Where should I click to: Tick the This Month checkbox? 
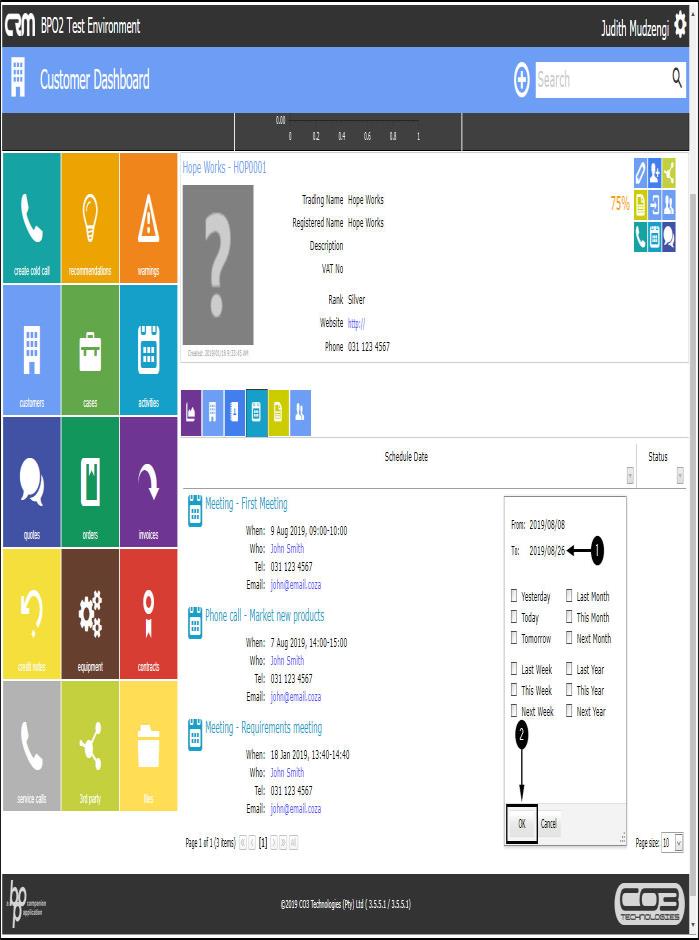569,616
